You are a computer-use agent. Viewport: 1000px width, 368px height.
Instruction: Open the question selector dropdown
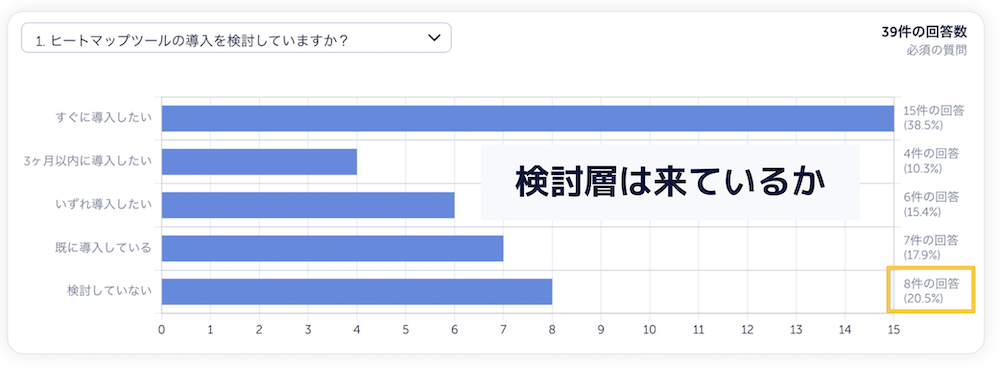pyautogui.click(x=236, y=38)
